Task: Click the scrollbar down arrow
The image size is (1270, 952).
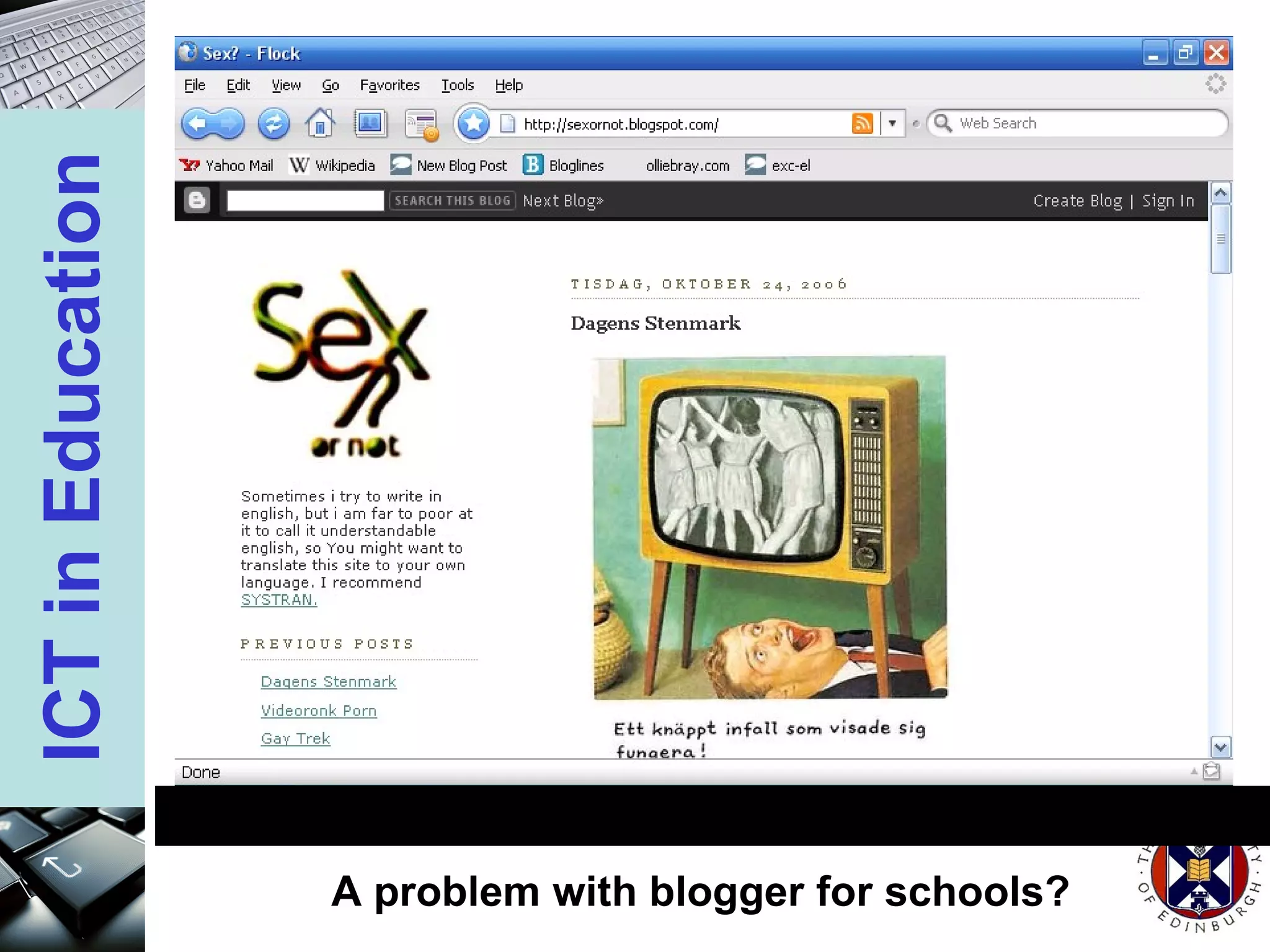Action: point(1220,747)
